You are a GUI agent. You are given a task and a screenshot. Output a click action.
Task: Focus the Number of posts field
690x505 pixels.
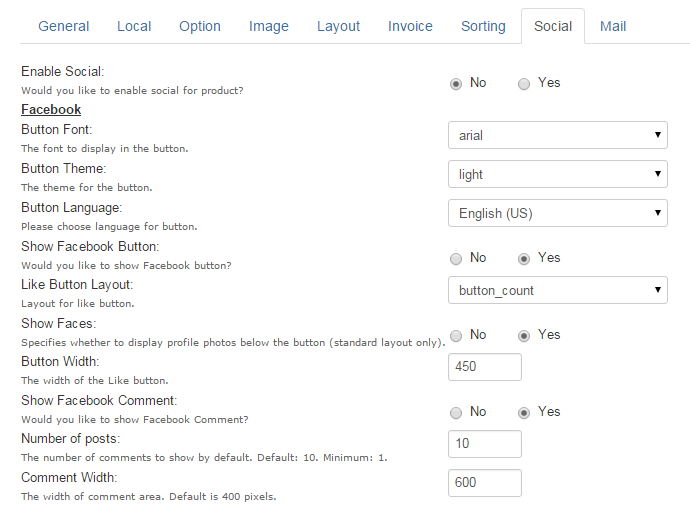[x=485, y=444]
